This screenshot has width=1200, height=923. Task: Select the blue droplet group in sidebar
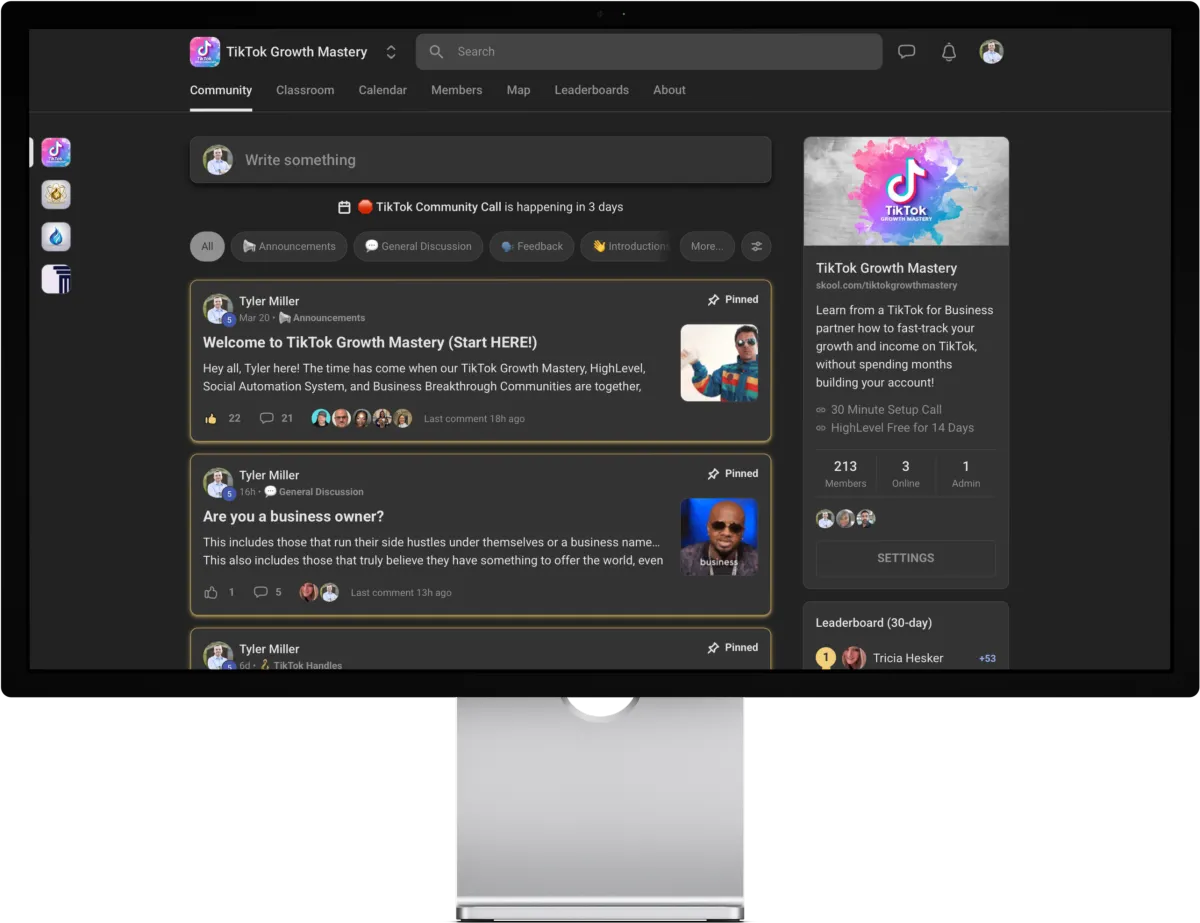coord(56,237)
